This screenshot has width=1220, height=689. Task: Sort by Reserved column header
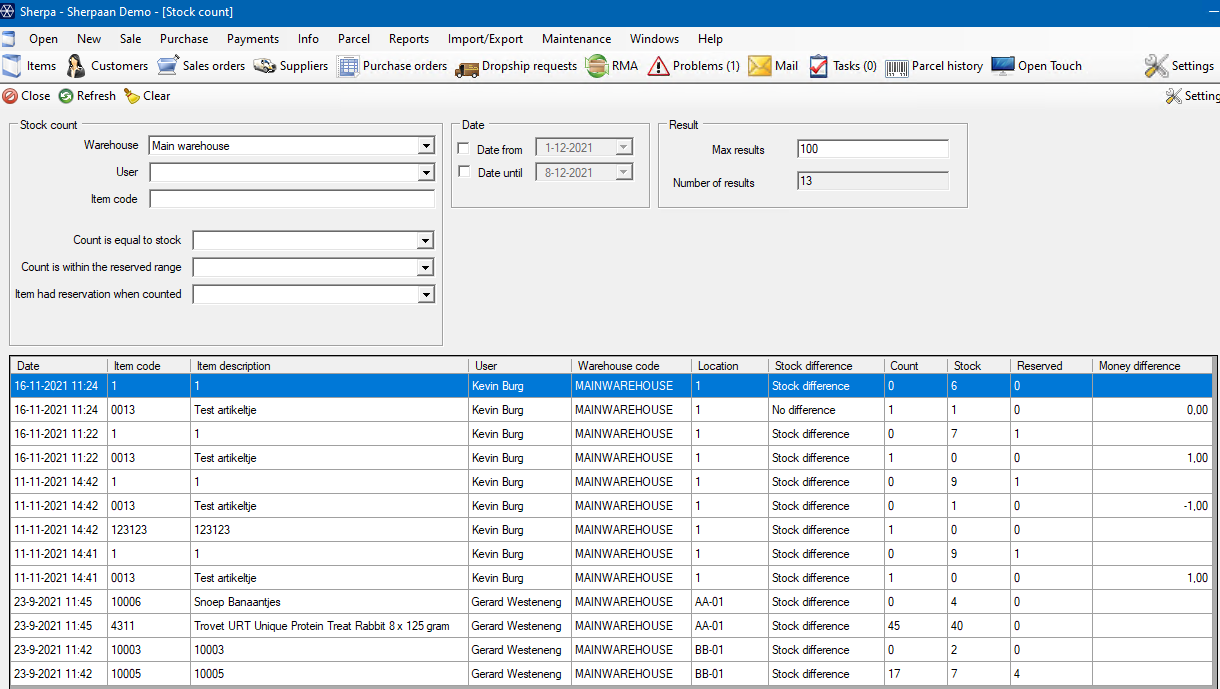pos(1051,366)
